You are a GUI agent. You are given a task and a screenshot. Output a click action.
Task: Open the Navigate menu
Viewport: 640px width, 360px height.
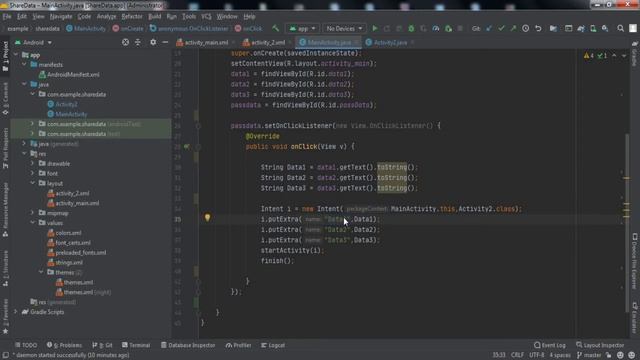61,17
